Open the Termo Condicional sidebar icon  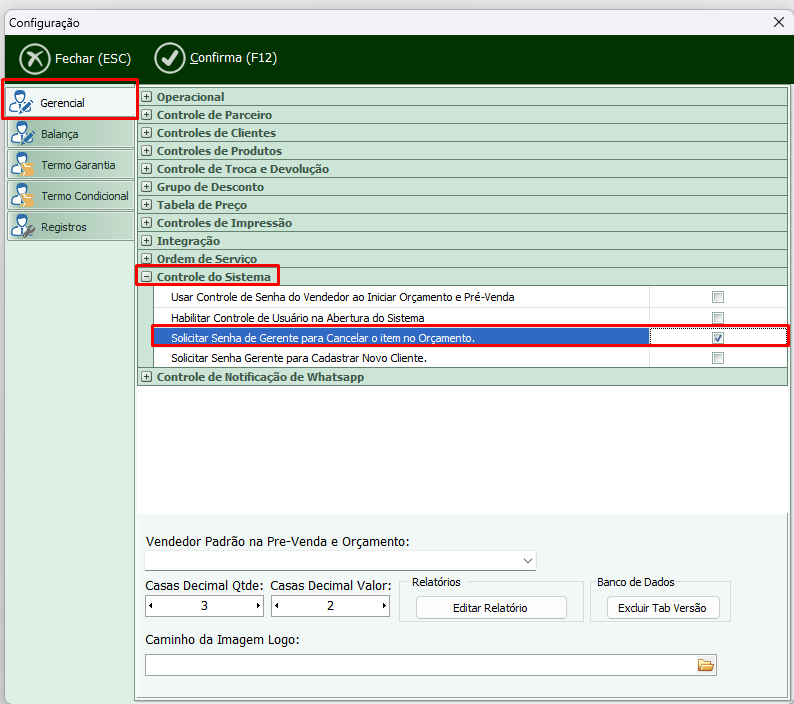click(22, 196)
